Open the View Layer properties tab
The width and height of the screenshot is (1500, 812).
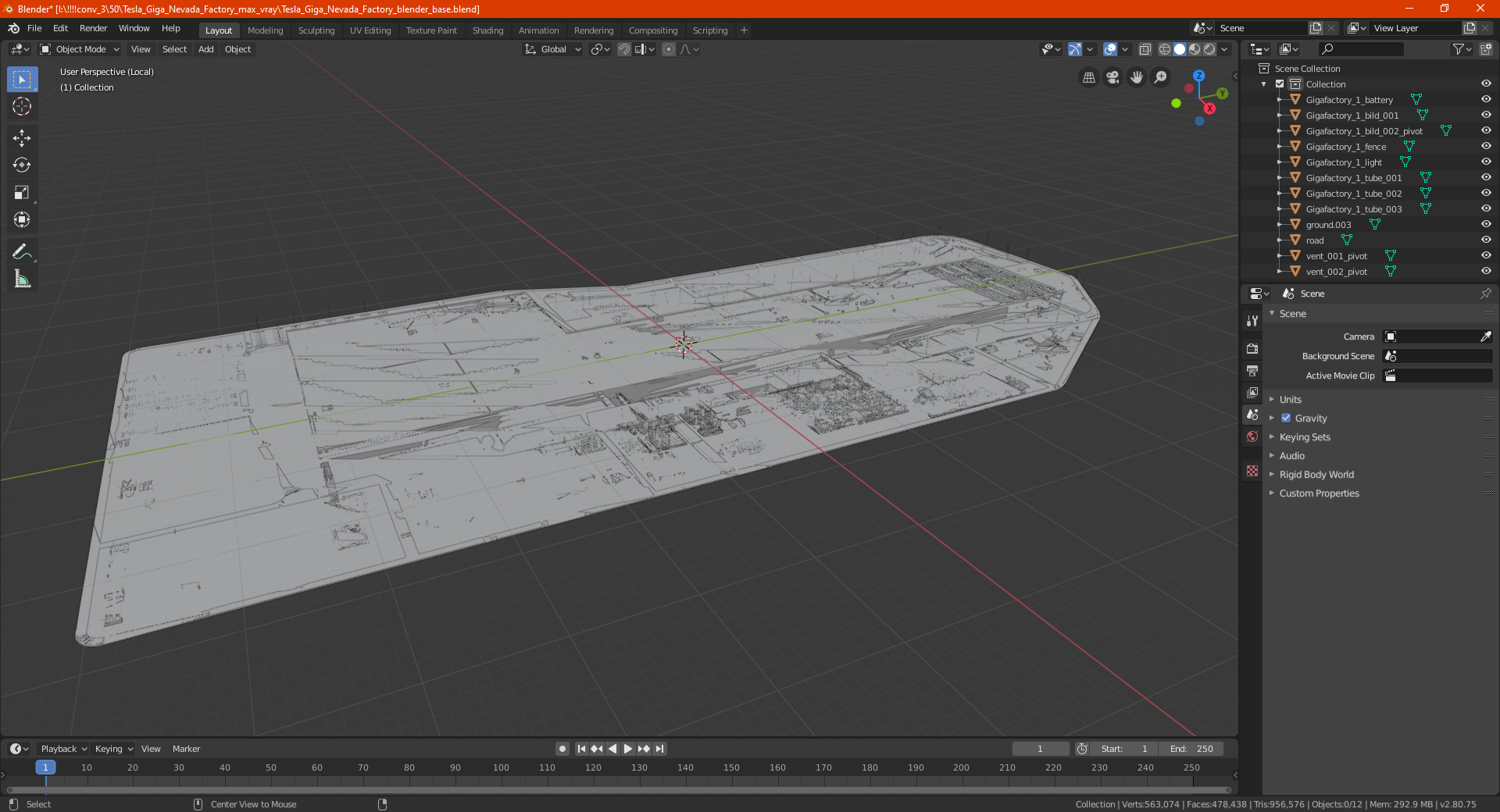pyautogui.click(x=1252, y=392)
